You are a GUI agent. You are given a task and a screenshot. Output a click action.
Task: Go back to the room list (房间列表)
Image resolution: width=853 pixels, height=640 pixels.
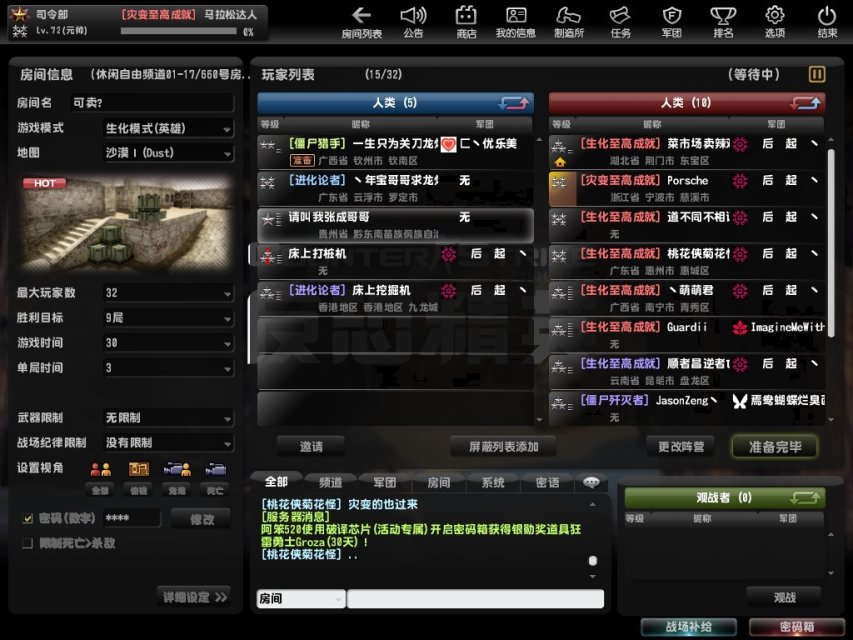tap(362, 21)
